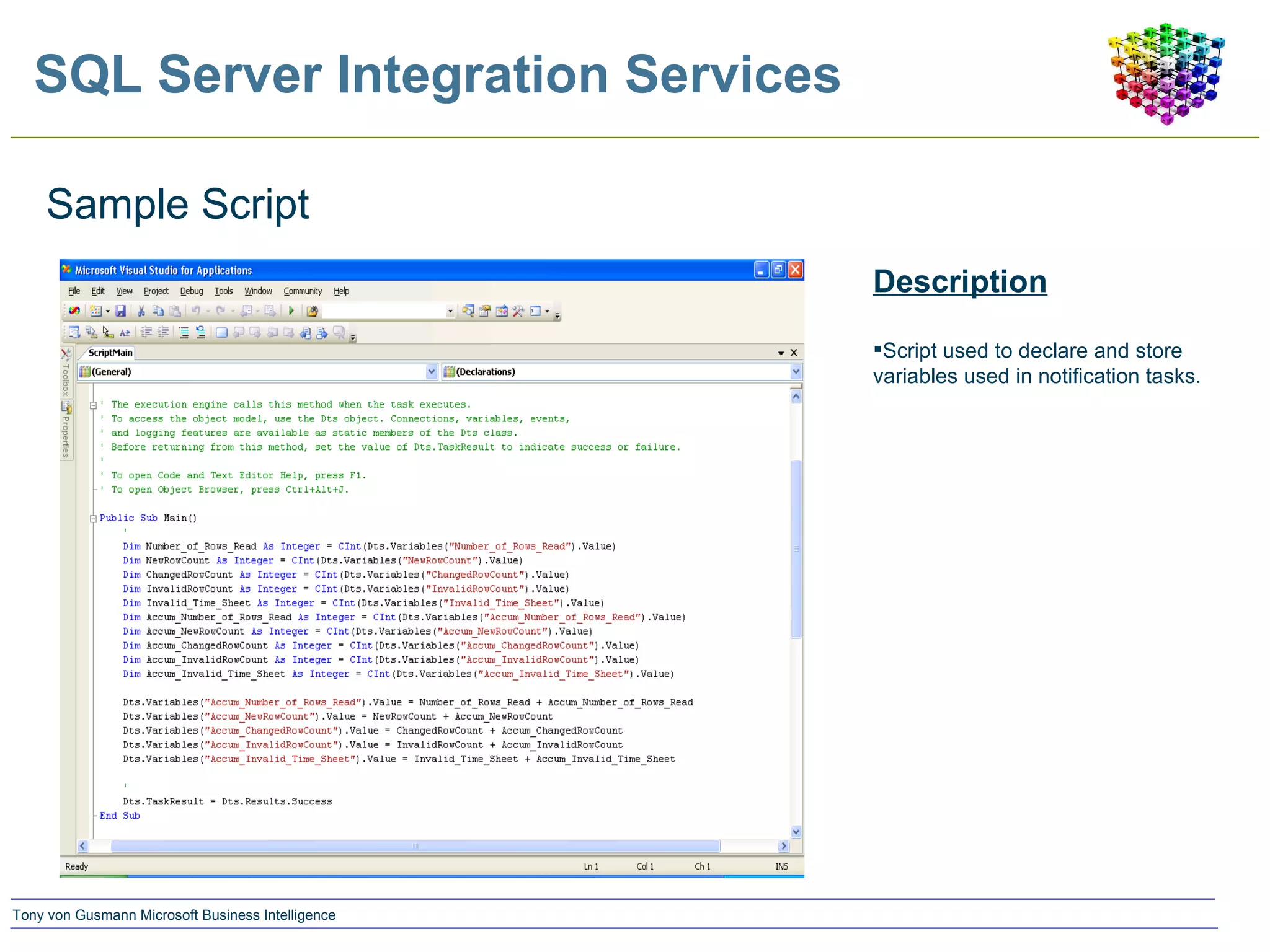Collapse the comment block at top of code
This screenshot has height=952, width=1270.
(x=93, y=405)
